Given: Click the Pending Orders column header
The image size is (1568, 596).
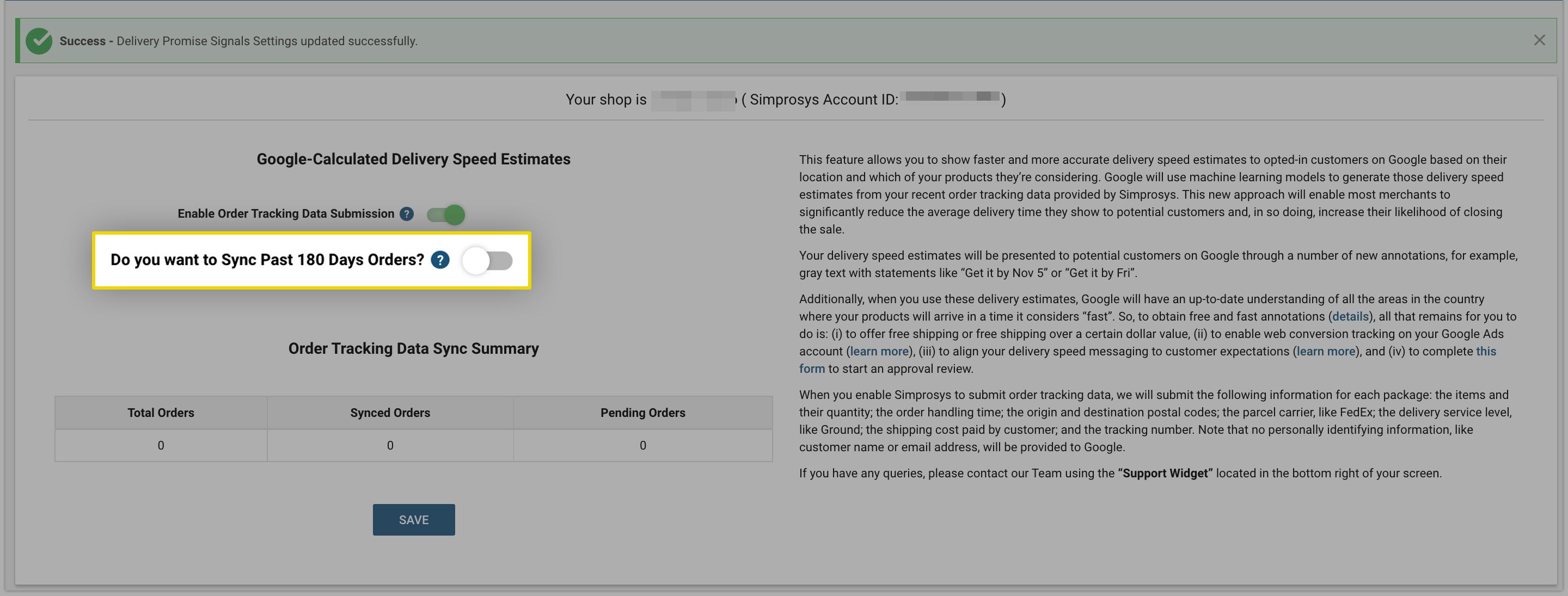Looking at the screenshot, I should [643, 413].
